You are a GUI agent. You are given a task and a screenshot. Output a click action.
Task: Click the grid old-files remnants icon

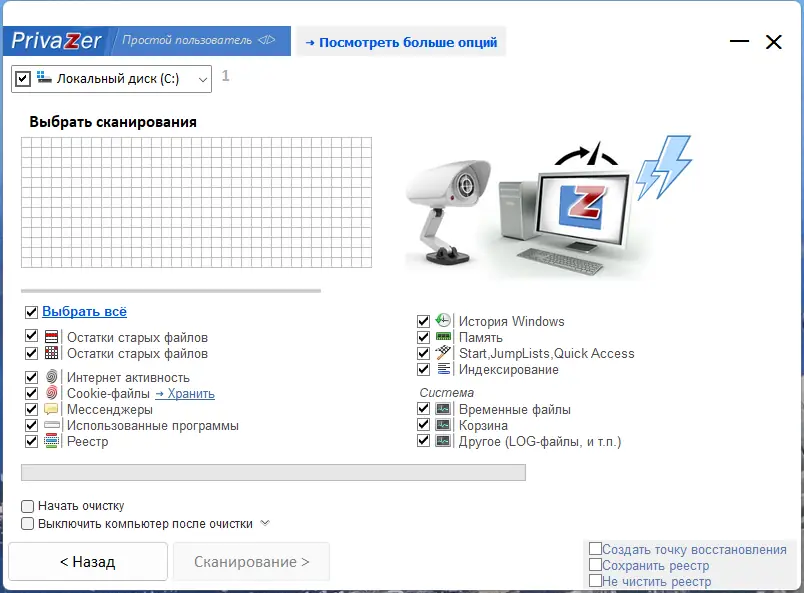coord(51,353)
